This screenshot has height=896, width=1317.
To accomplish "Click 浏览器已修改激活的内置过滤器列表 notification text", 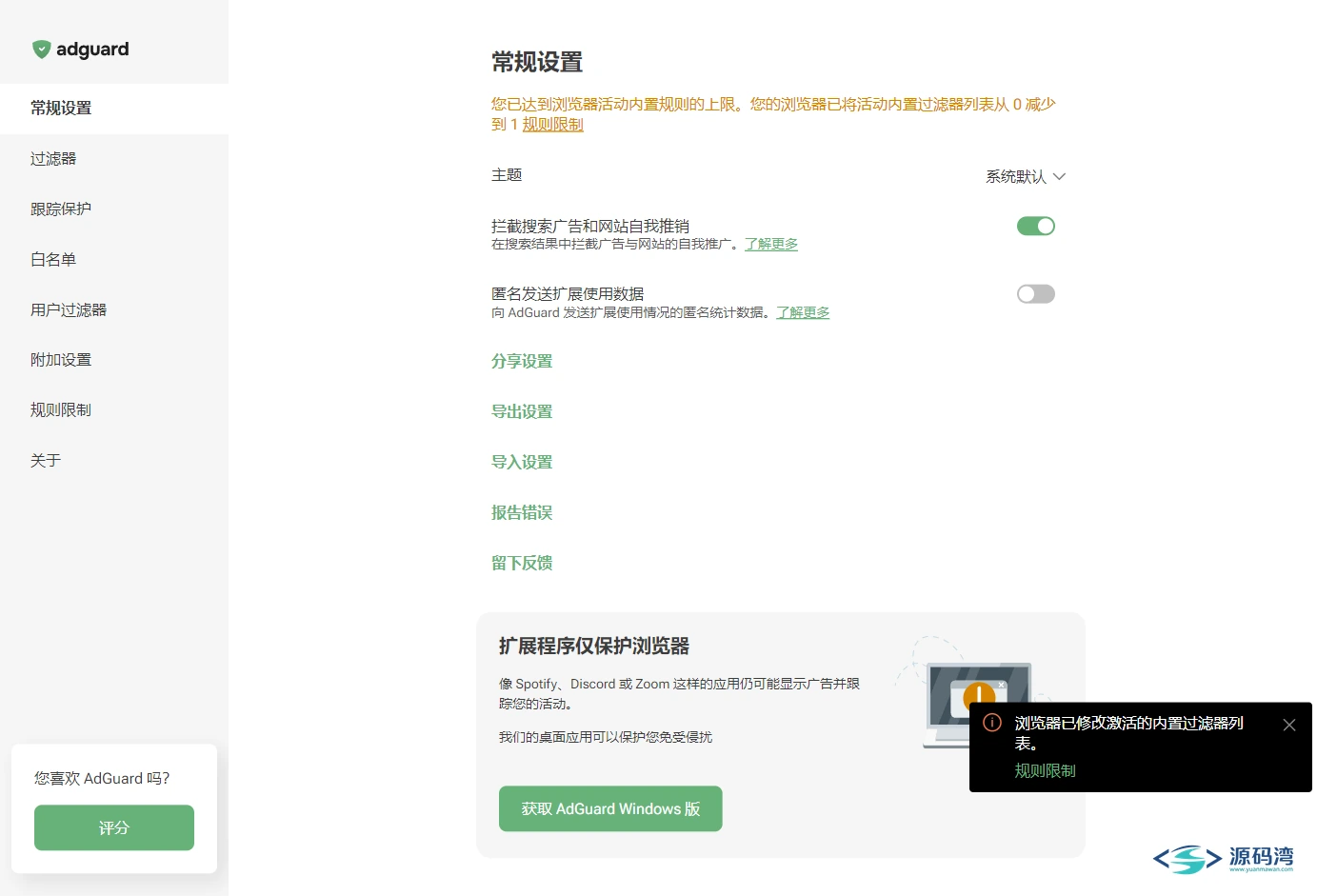I will click(x=1129, y=733).
